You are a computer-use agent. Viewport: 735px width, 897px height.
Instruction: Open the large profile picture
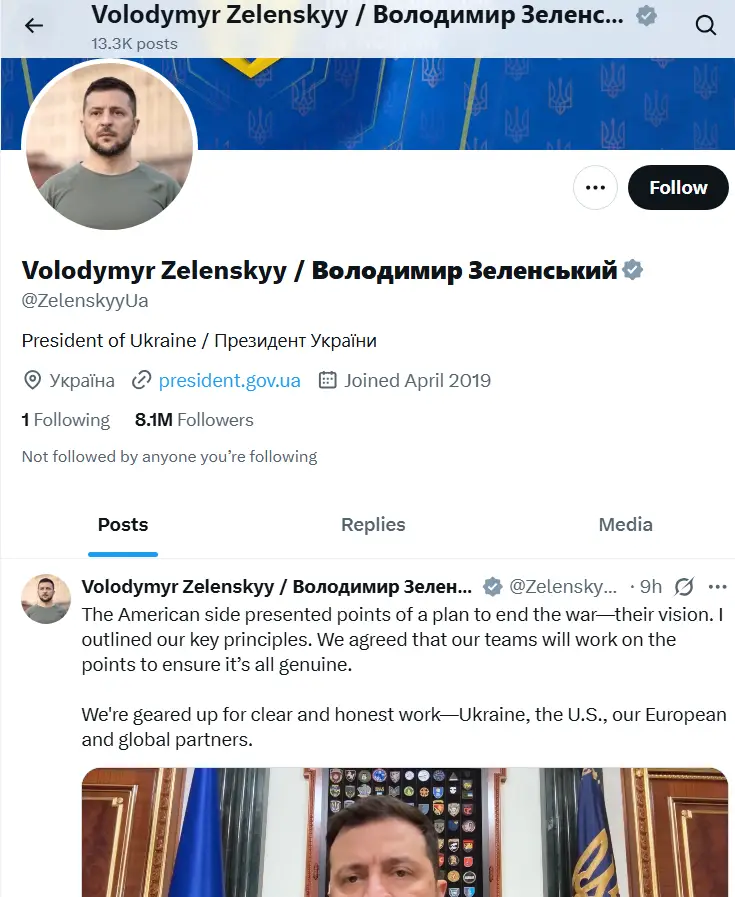(x=109, y=145)
